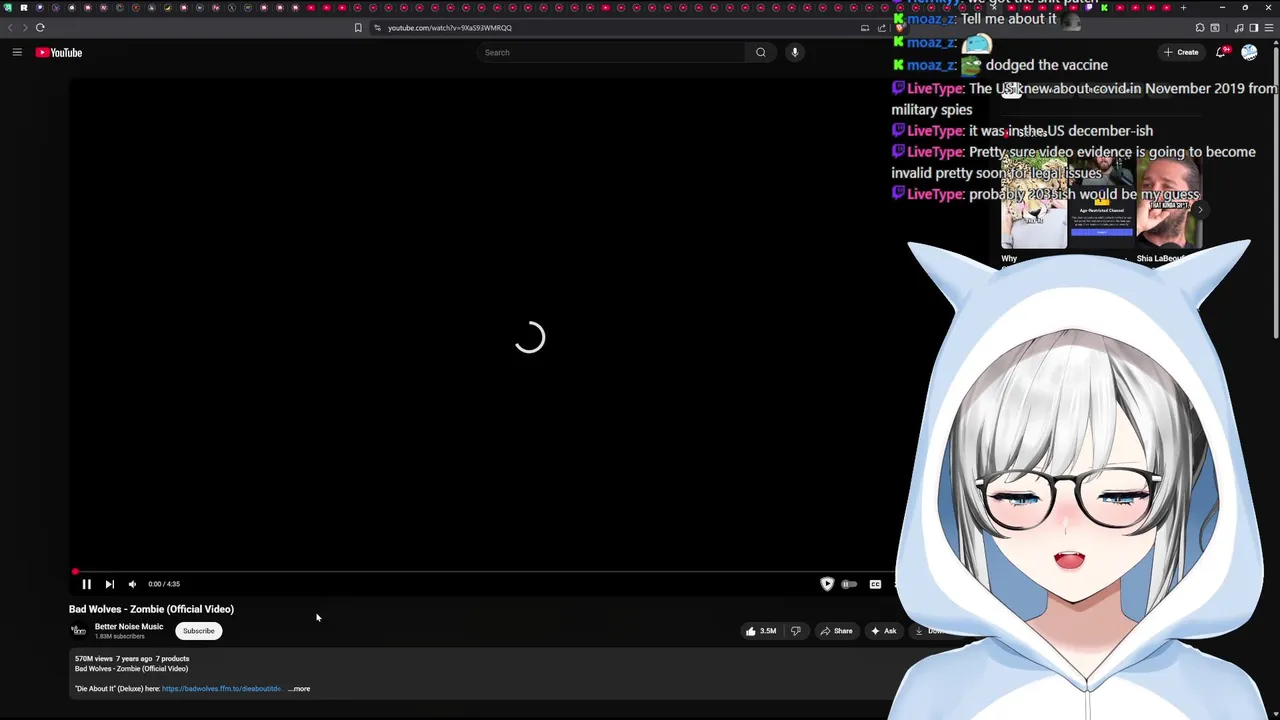Viewport: 1280px width, 720px height.
Task: Open YouTube notifications bell
Action: click(x=1221, y=52)
